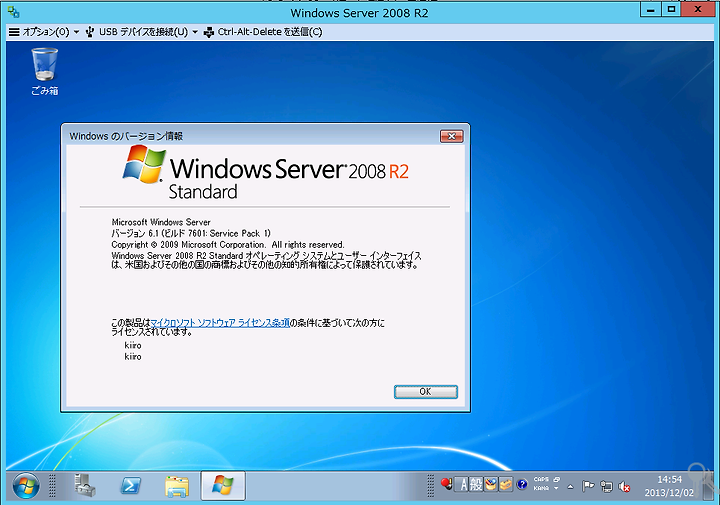Open the Windows Start orb

(26, 487)
